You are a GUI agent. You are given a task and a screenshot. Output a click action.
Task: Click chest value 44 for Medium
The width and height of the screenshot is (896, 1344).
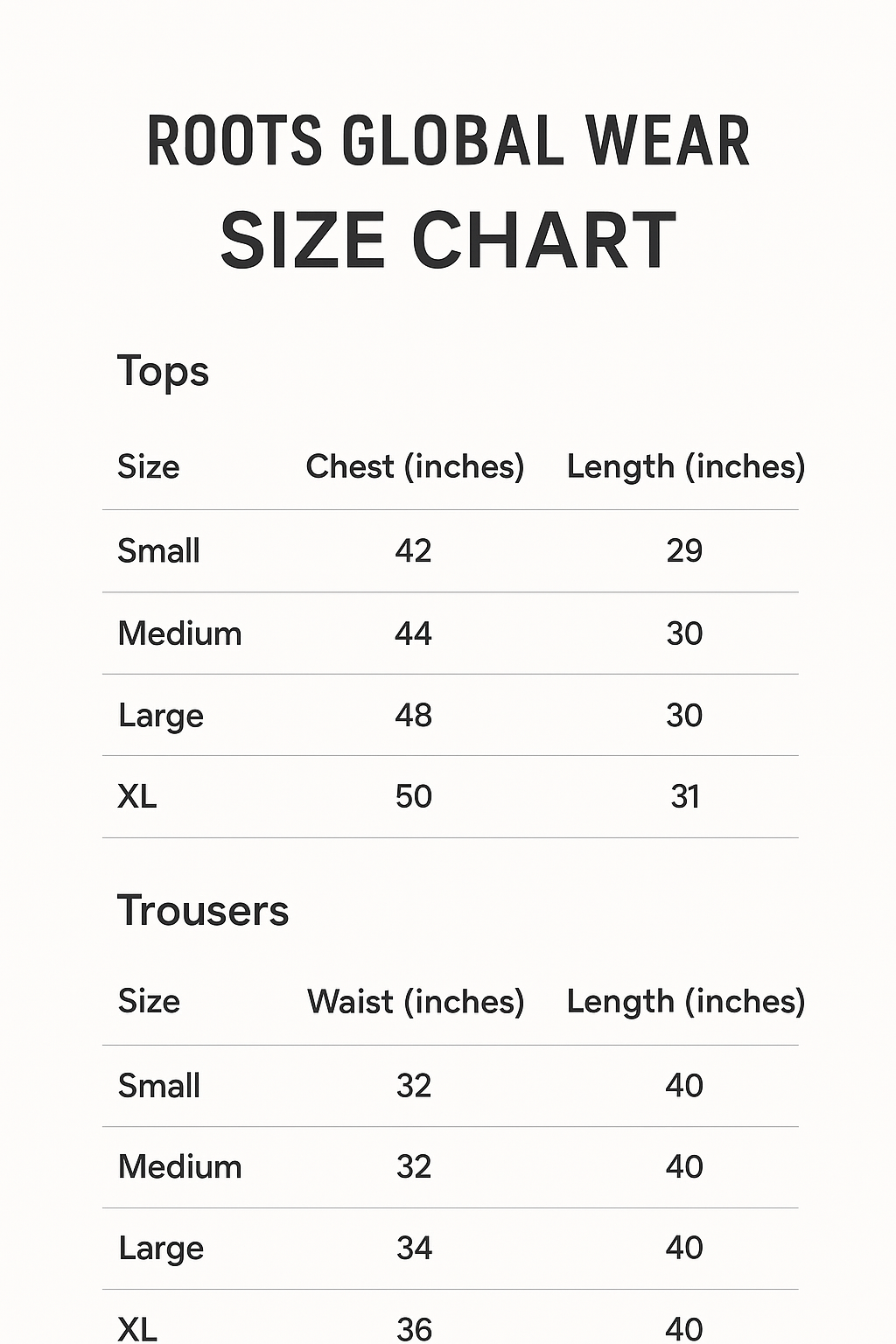click(x=413, y=633)
